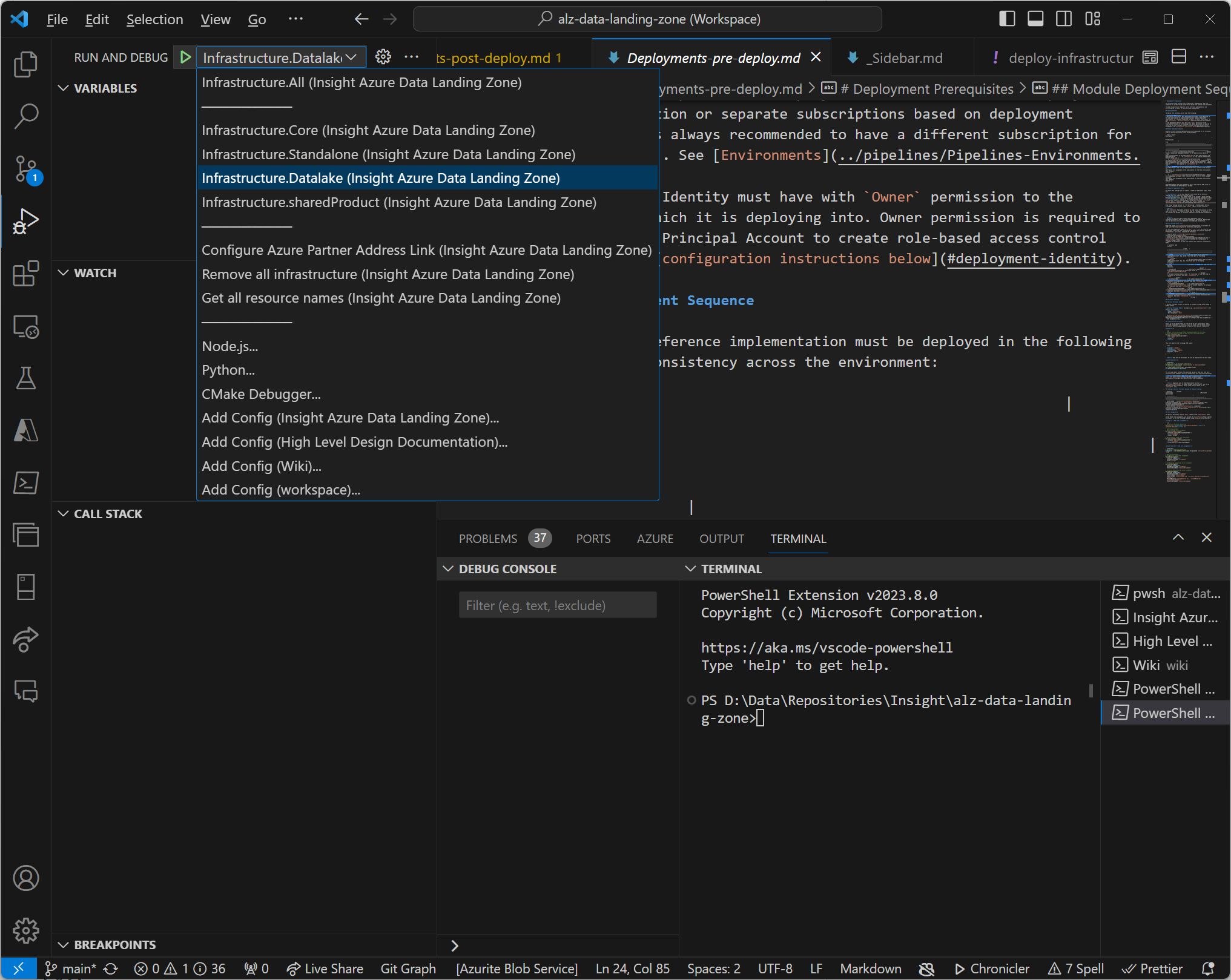This screenshot has height=980, width=1231.
Task: Open the debug configuration dropdown
Action: pos(281,58)
